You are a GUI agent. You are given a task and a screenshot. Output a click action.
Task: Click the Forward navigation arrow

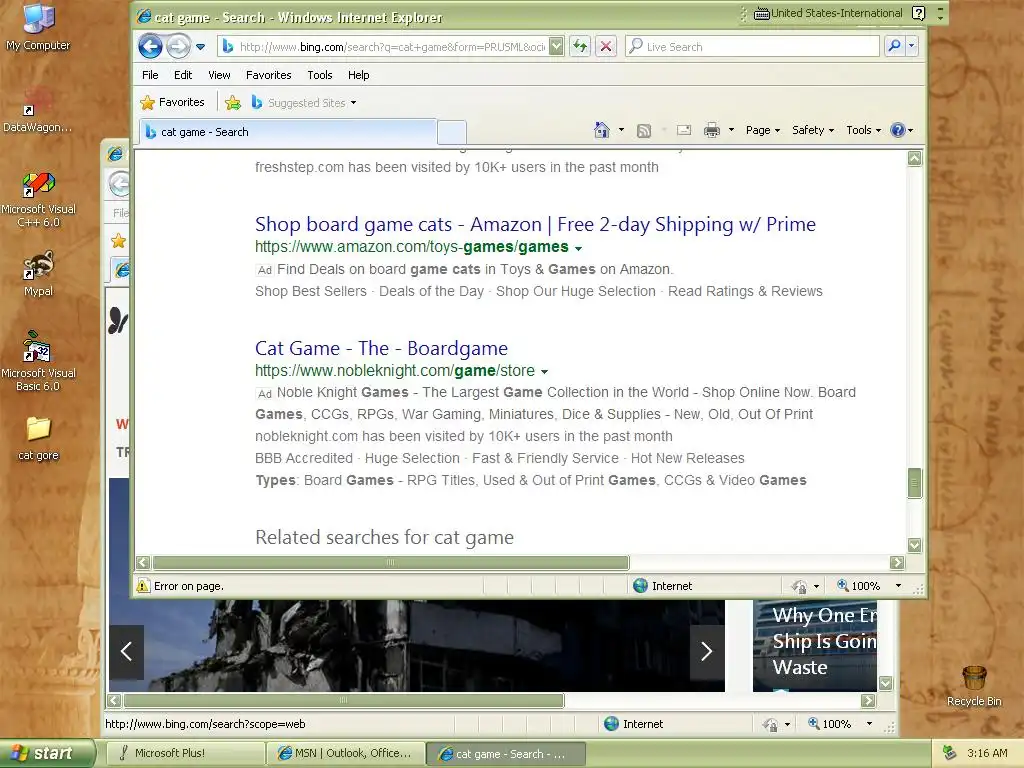click(x=178, y=46)
